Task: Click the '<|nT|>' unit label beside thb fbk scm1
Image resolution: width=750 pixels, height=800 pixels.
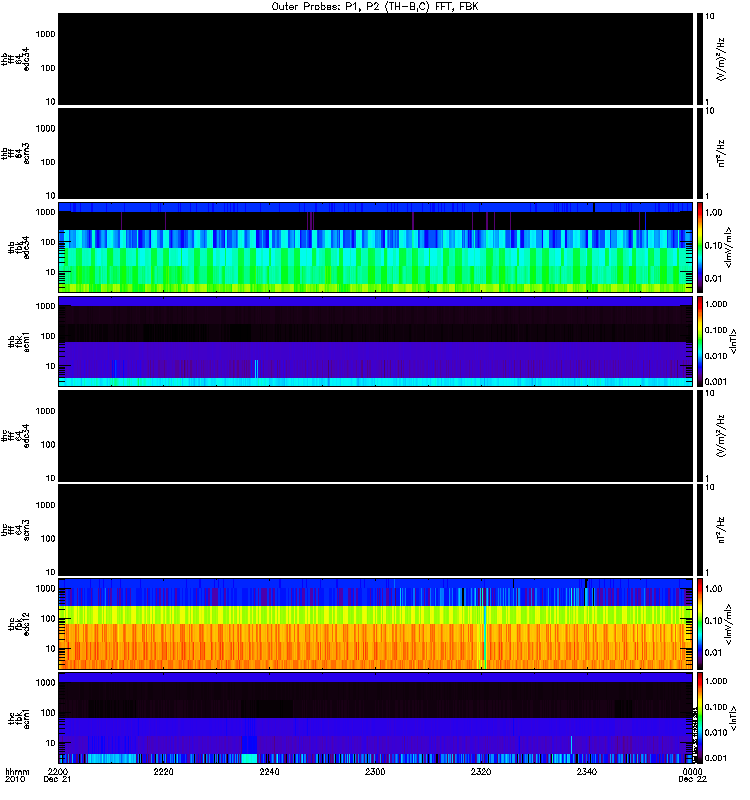Action: click(x=733, y=341)
